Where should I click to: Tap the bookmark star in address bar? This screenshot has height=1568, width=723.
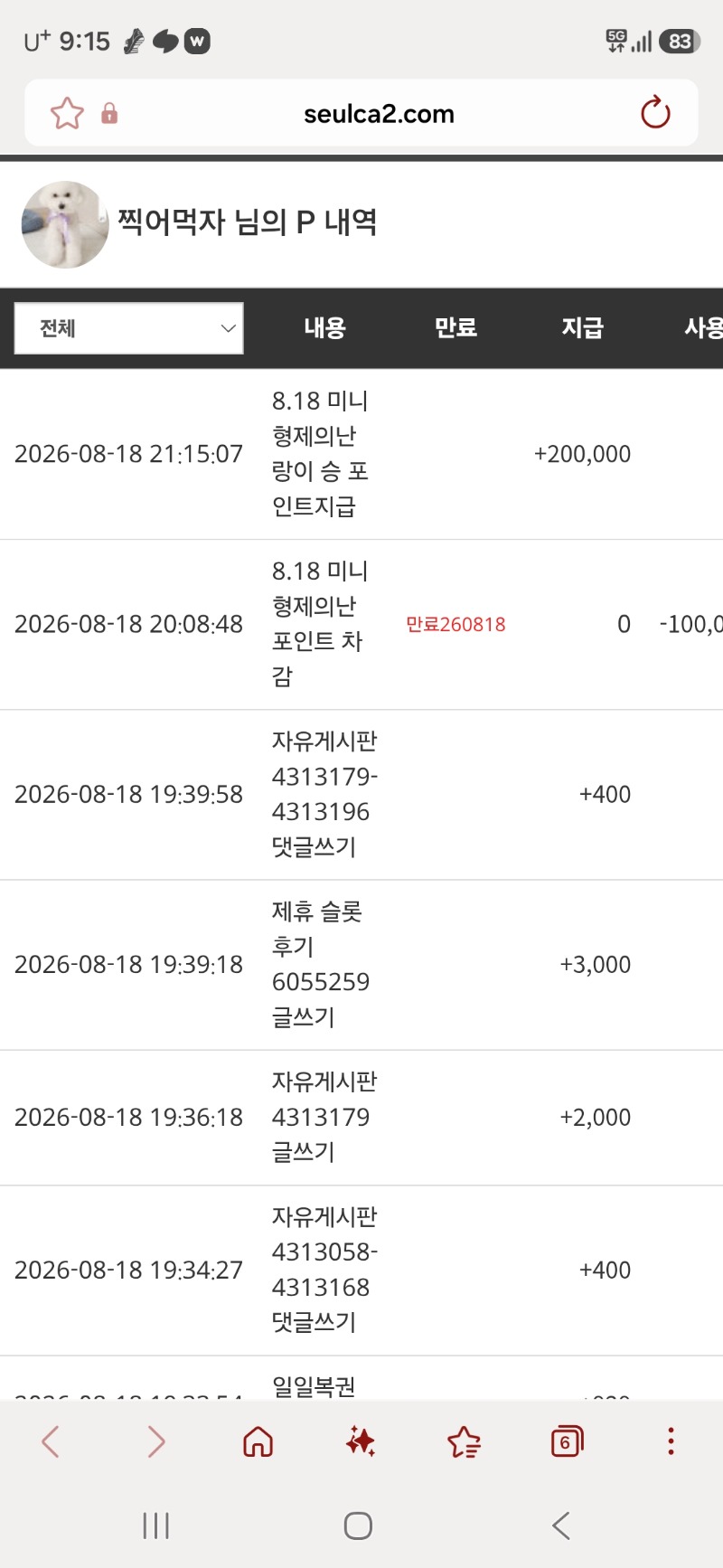[x=67, y=114]
